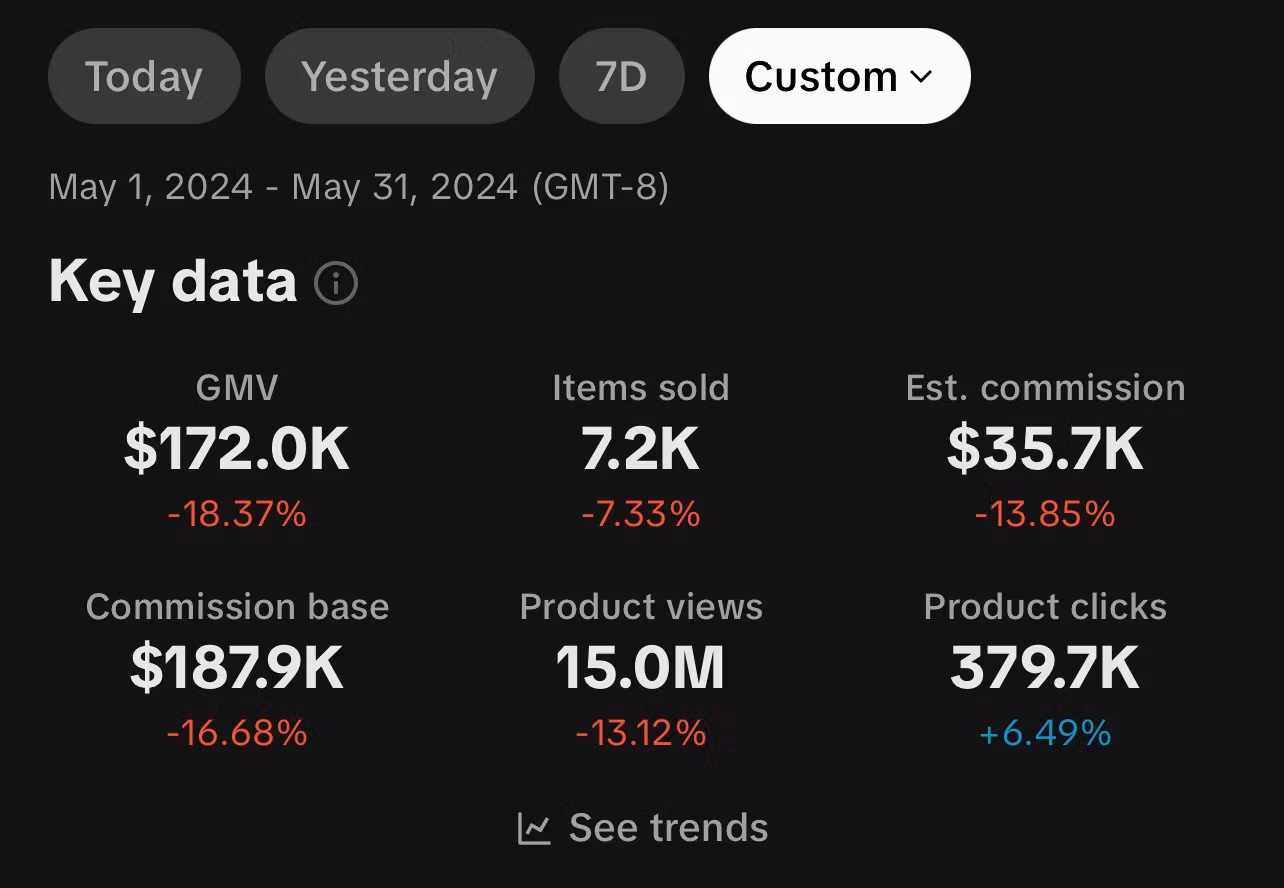1284x888 pixels.
Task: Click the trend chart icon beside See trends
Action: pyautogui.click(x=534, y=829)
